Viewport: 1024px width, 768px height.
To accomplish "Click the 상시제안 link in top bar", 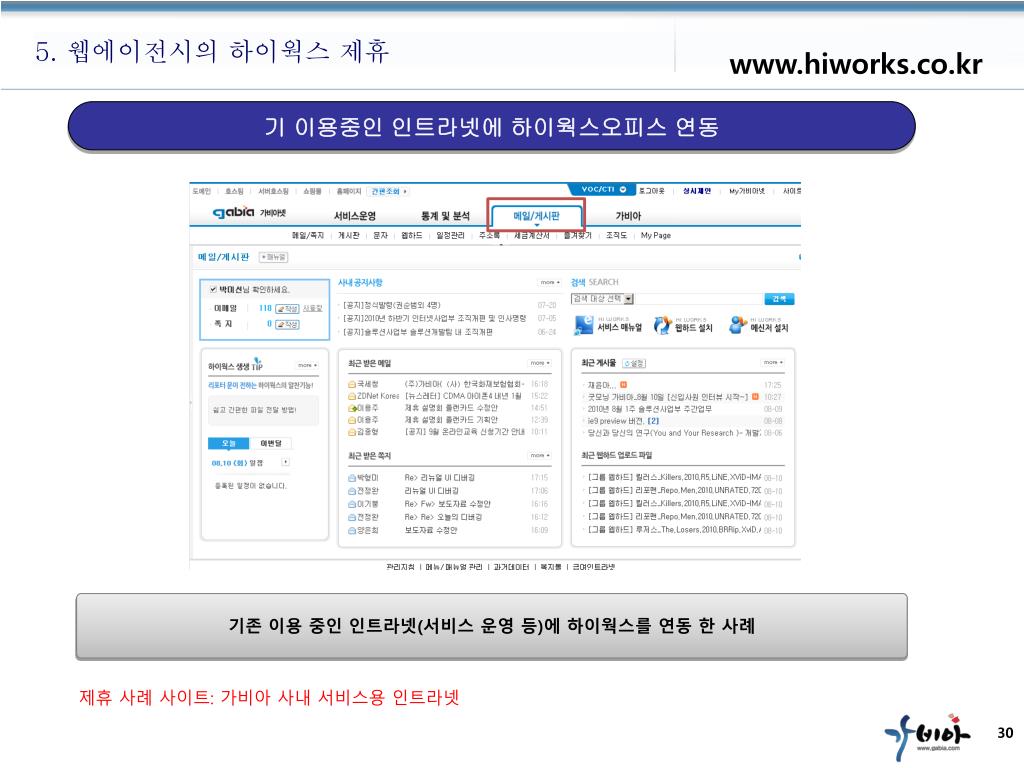I will coord(697,191).
